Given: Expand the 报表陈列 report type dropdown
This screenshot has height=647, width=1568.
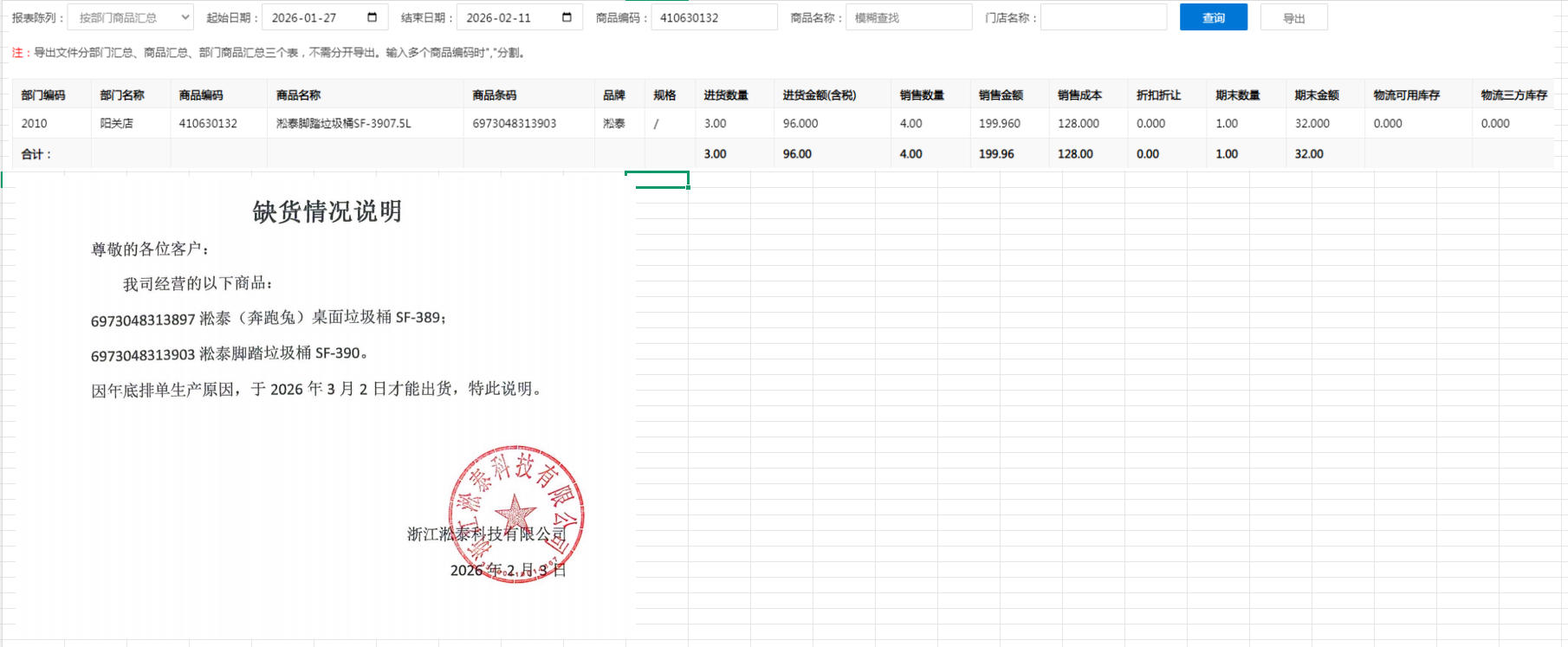Looking at the screenshot, I should pyautogui.click(x=131, y=17).
